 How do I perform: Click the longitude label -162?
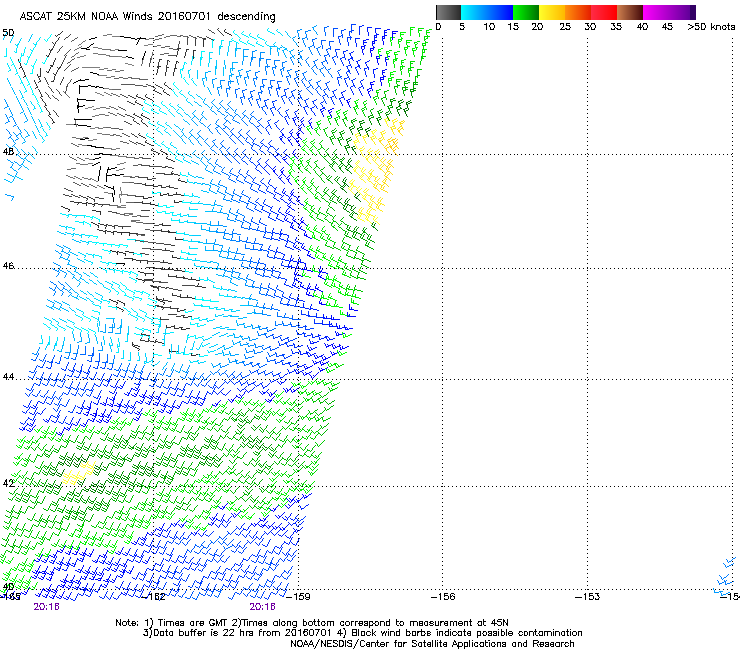point(154,597)
